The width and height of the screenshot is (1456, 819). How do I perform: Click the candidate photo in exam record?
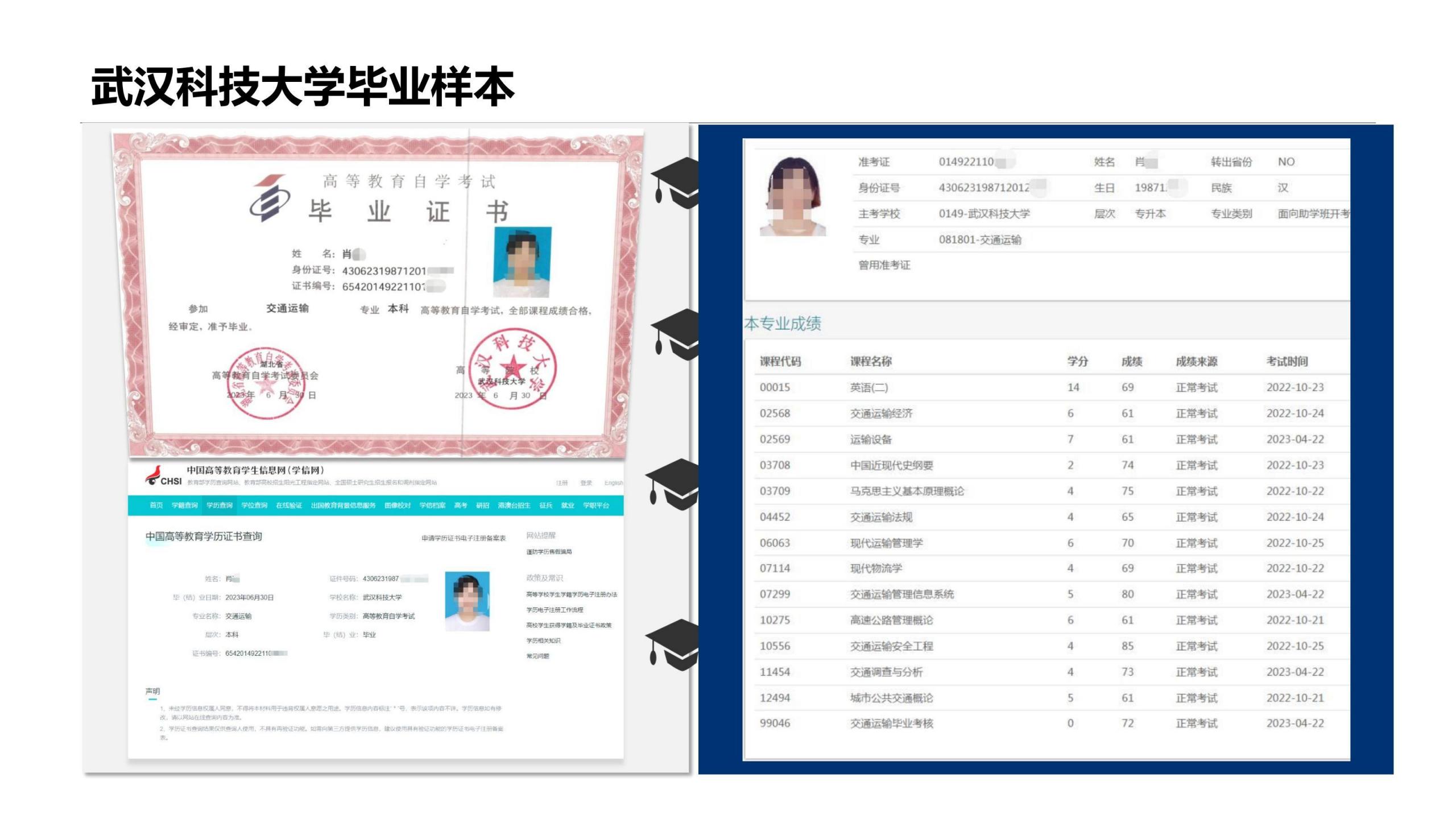coord(793,196)
